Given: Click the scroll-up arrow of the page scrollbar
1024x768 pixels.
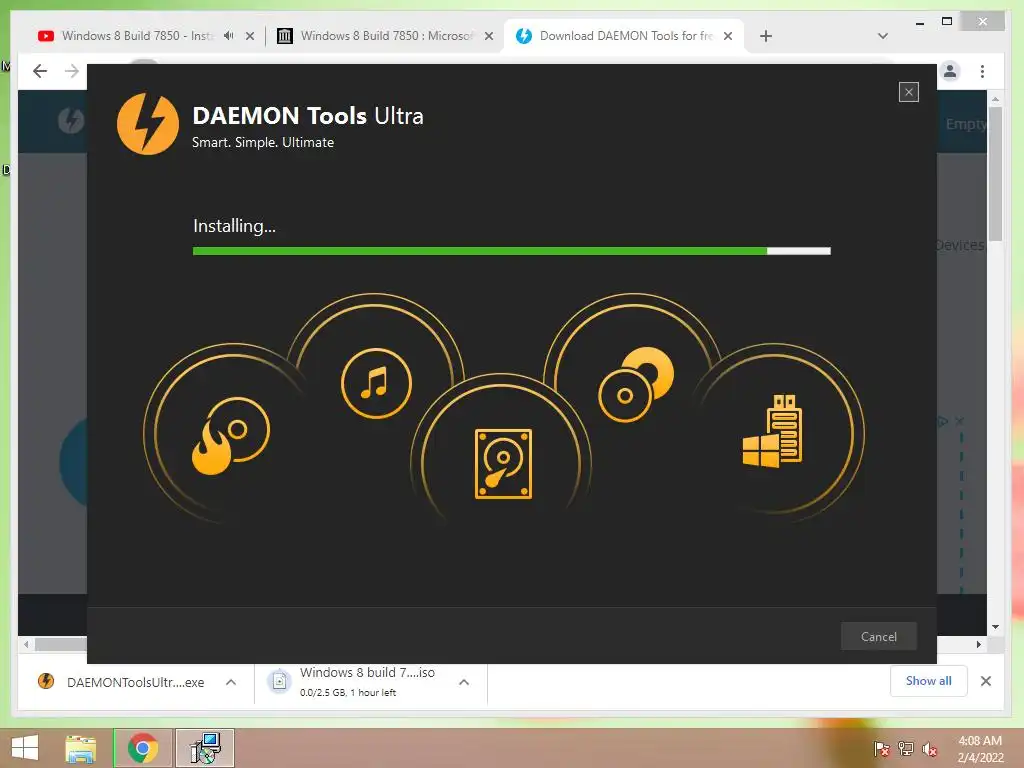Looking at the screenshot, I should pyautogui.click(x=995, y=99).
